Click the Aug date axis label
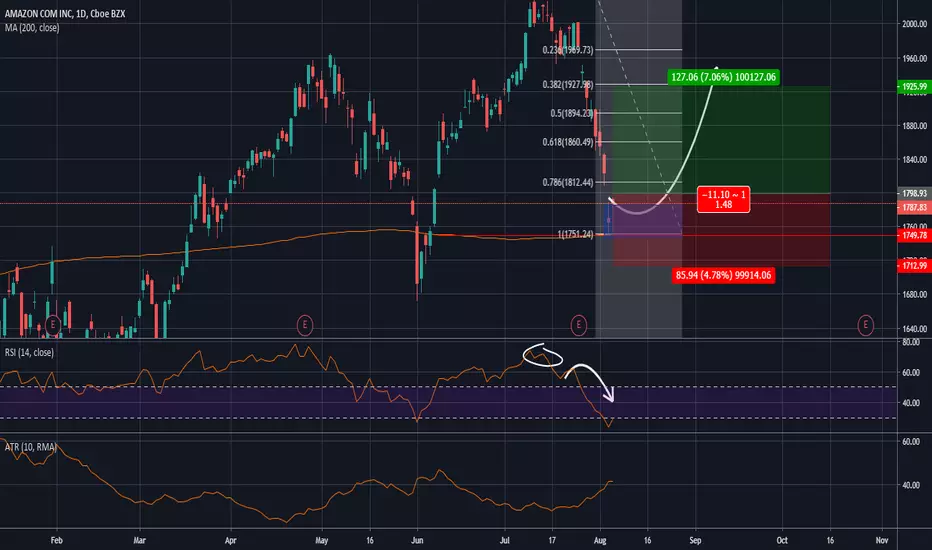This screenshot has width=932, height=550. point(600,540)
